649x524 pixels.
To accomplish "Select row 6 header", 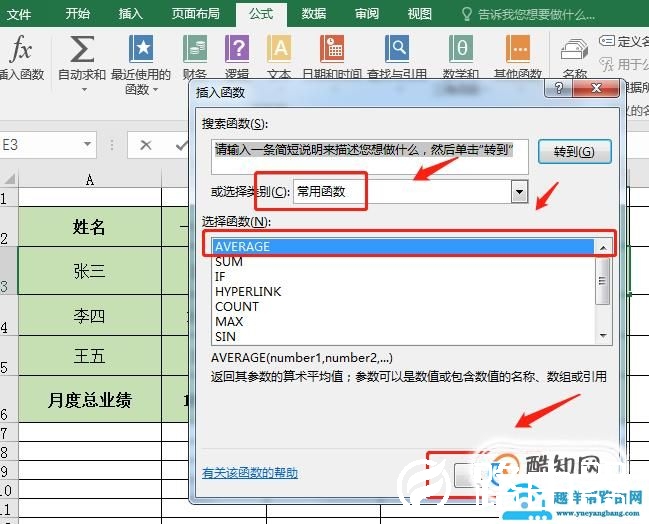I will point(8,399).
